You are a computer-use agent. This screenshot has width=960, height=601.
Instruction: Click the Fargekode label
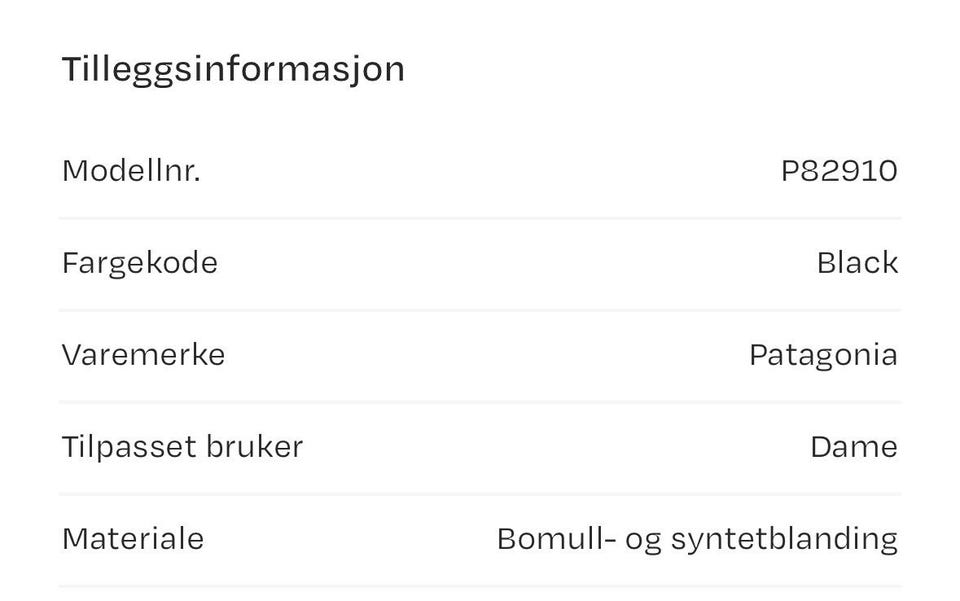pyautogui.click(x=140, y=264)
